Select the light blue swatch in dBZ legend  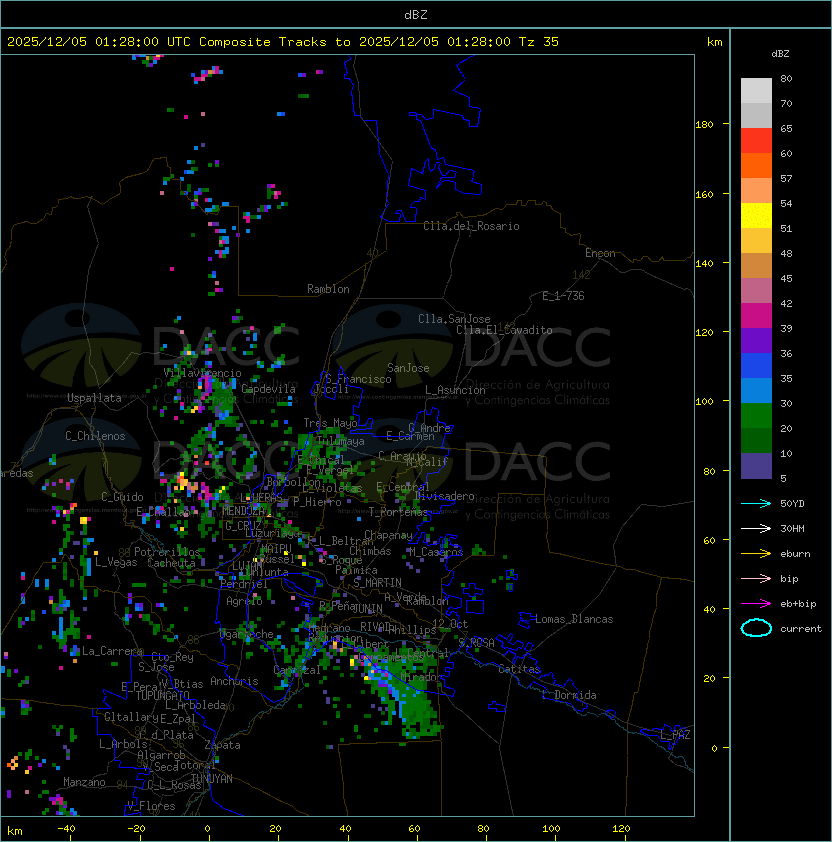tap(756, 390)
